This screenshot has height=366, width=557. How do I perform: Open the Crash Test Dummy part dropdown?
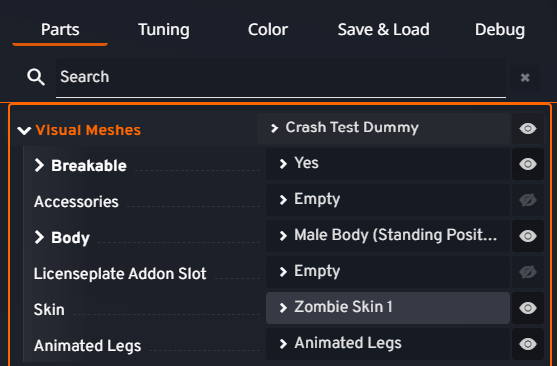coord(383,128)
